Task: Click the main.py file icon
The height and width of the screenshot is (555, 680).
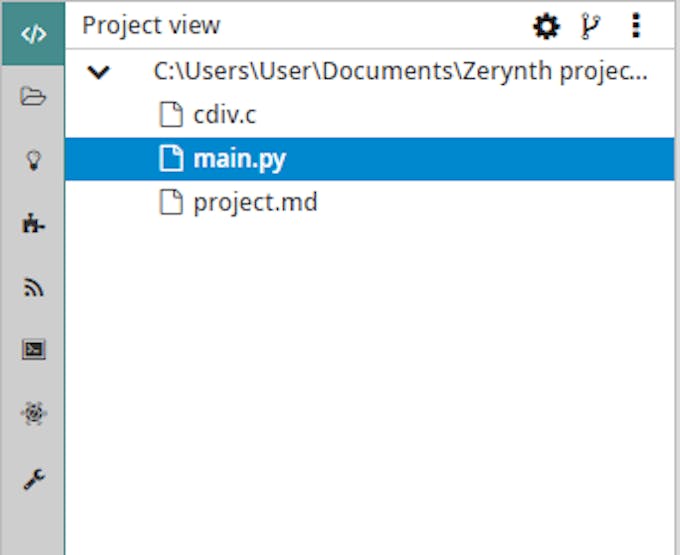Action: (x=171, y=158)
